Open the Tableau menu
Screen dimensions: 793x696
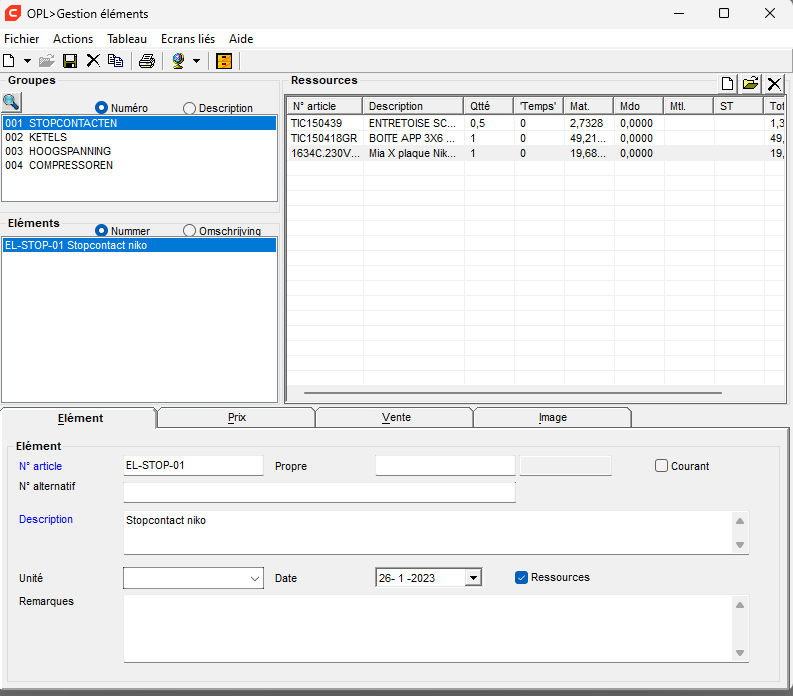point(127,39)
